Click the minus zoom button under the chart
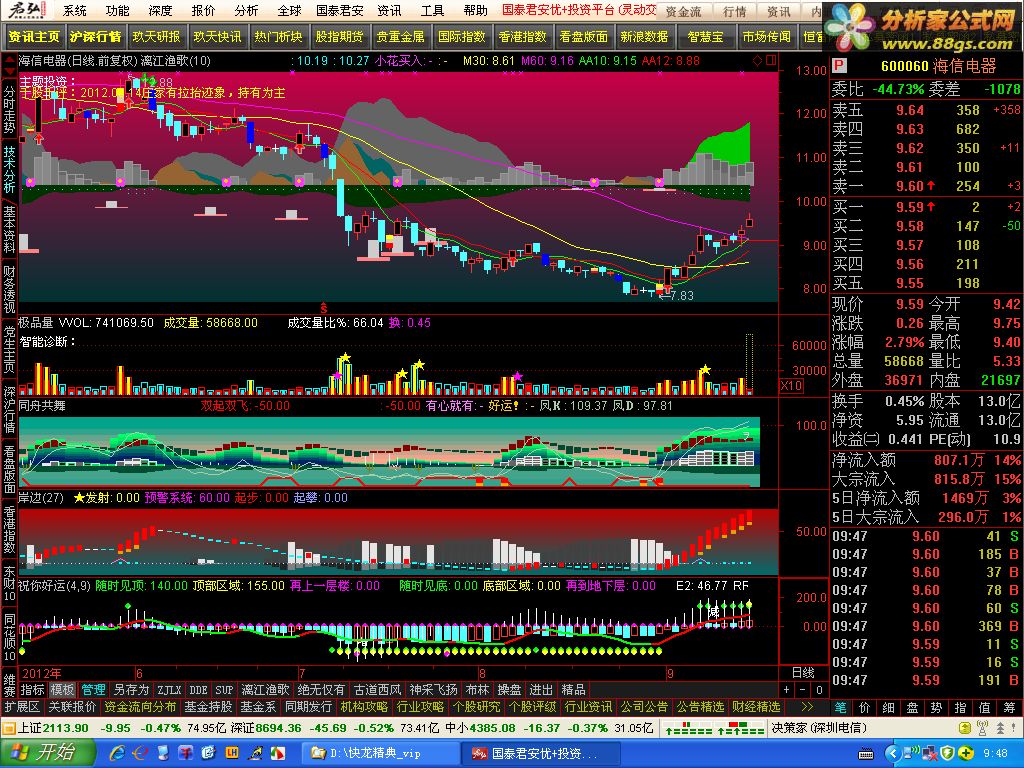This screenshot has height=768, width=1024. (x=803, y=690)
